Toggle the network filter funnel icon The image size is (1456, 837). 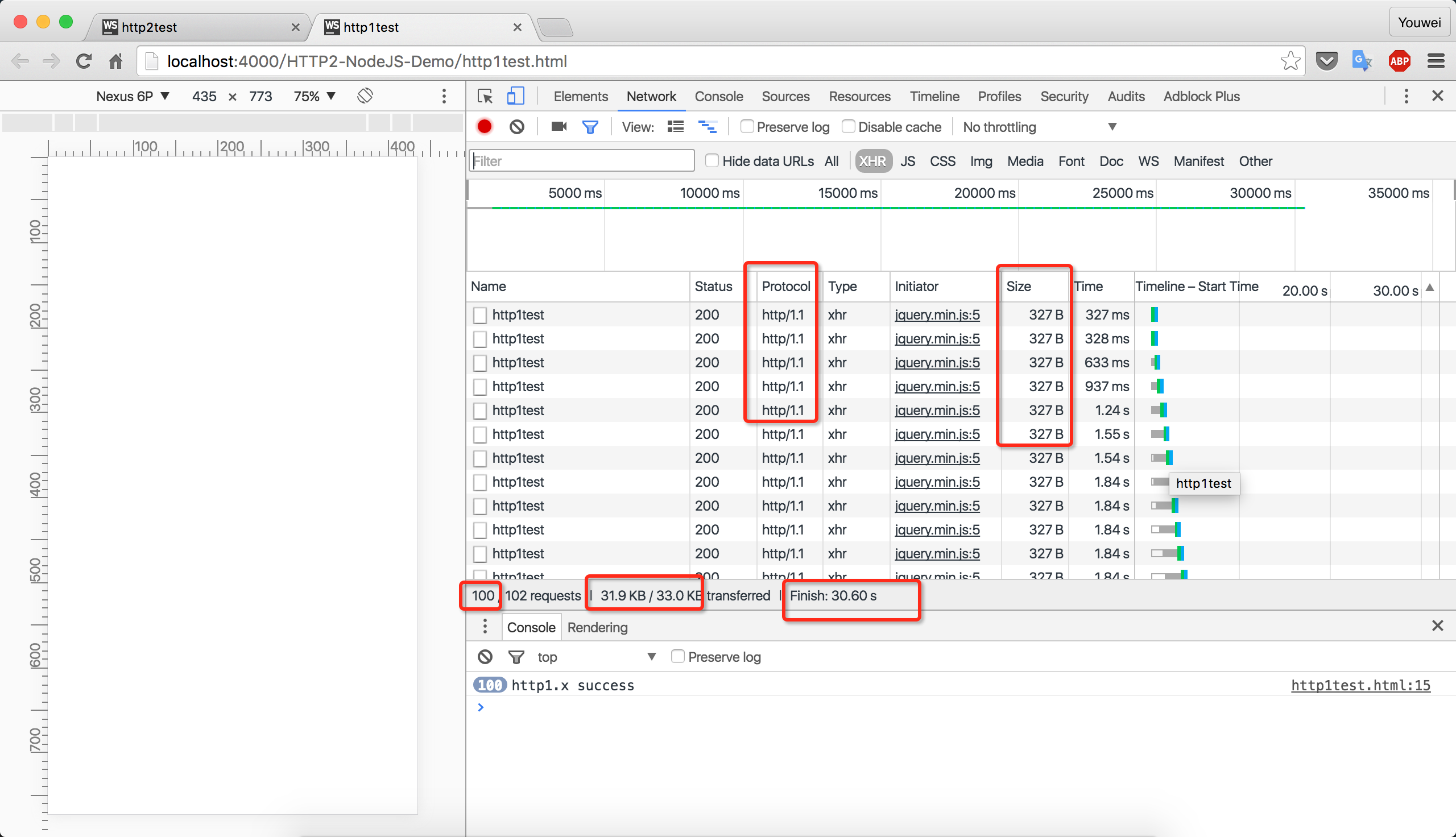coord(590,126)
